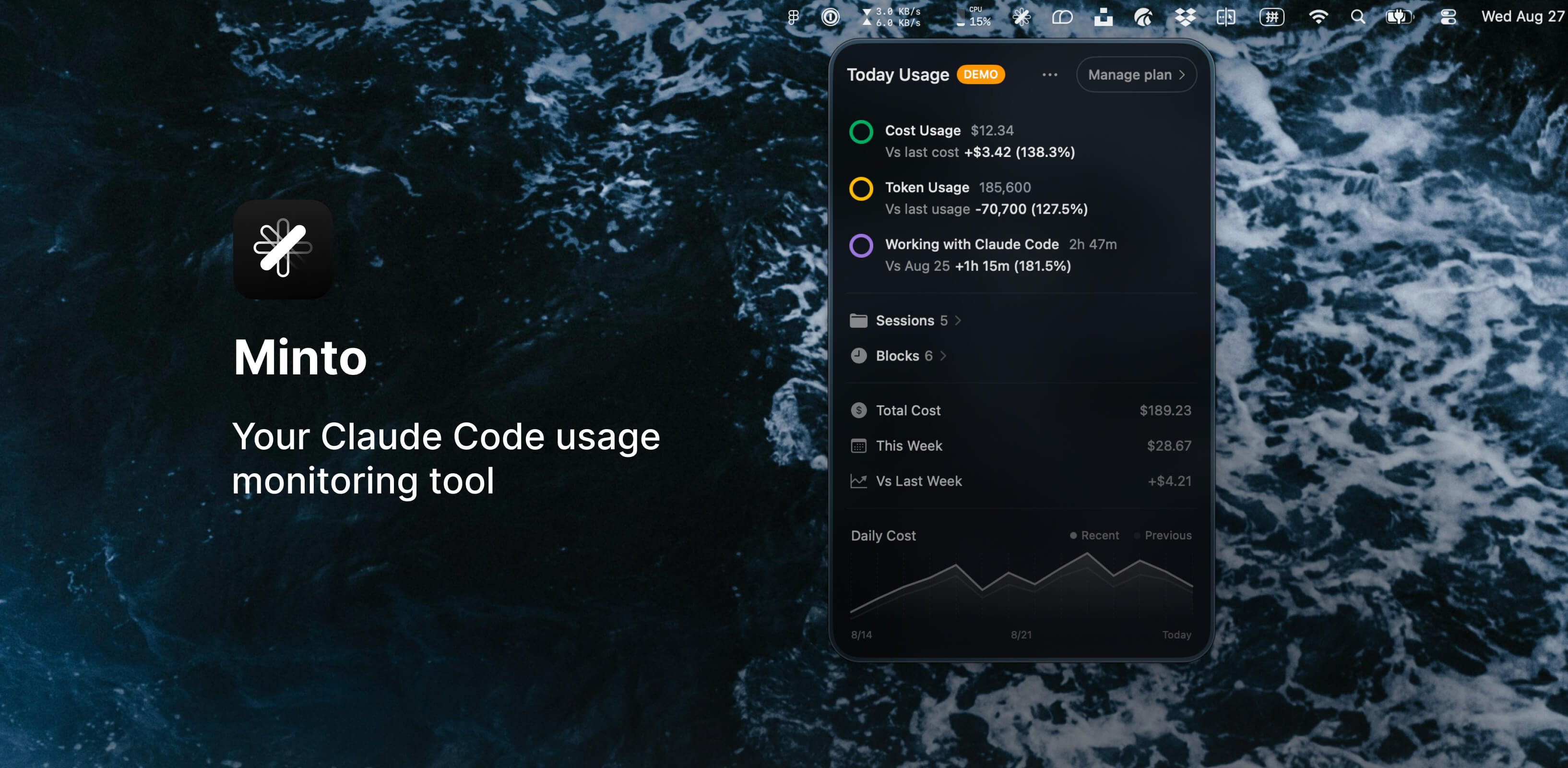Click the Blocks clock icon
The height and width of the screenshot is (768, 1568).
click(858, 356)
